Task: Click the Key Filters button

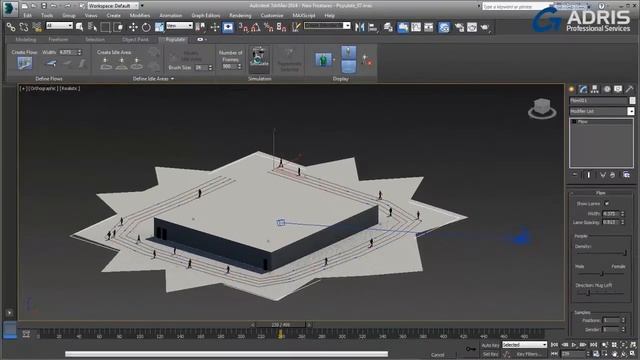Action: click(x=529, y=354)
